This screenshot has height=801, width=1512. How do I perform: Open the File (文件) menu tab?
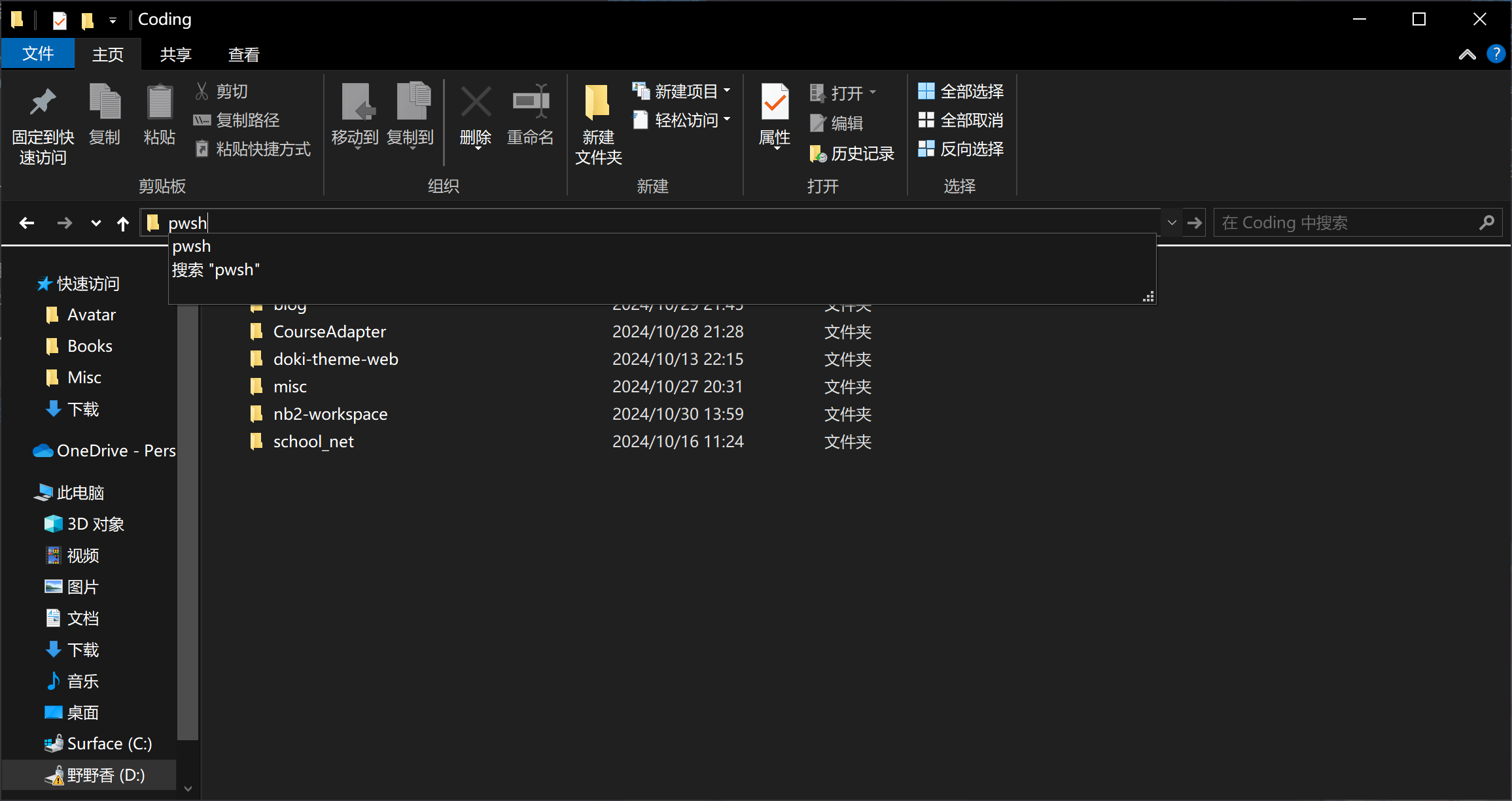pyautogui.click(x=38, y=54)
